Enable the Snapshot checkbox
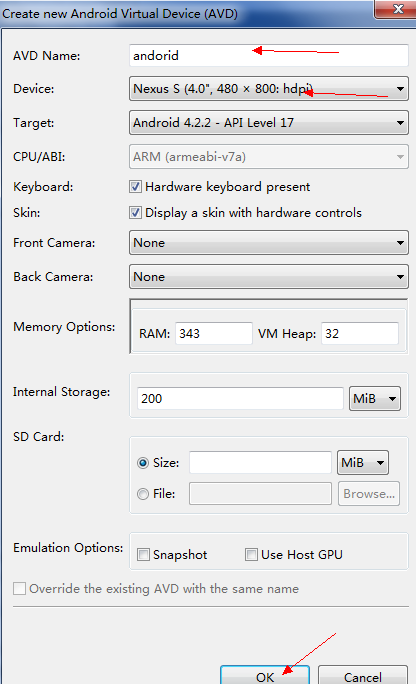This screenshot has width=416, height=684. pyautogui.click(x=143, y=555)
